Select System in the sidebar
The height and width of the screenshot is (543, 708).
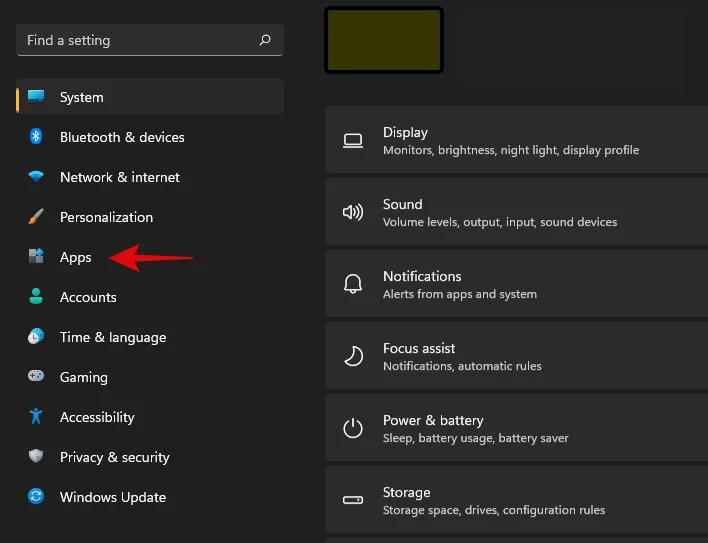[81, 97]
